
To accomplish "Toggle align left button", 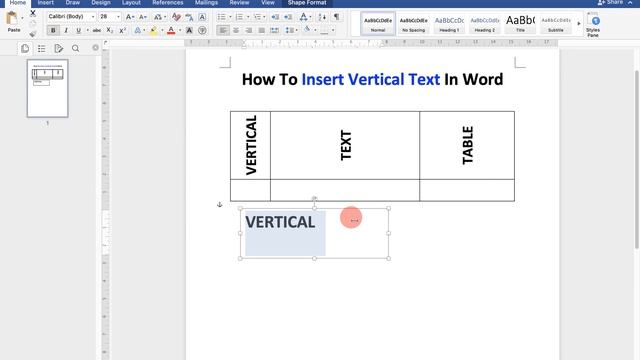I will click(x=223, y=30).
